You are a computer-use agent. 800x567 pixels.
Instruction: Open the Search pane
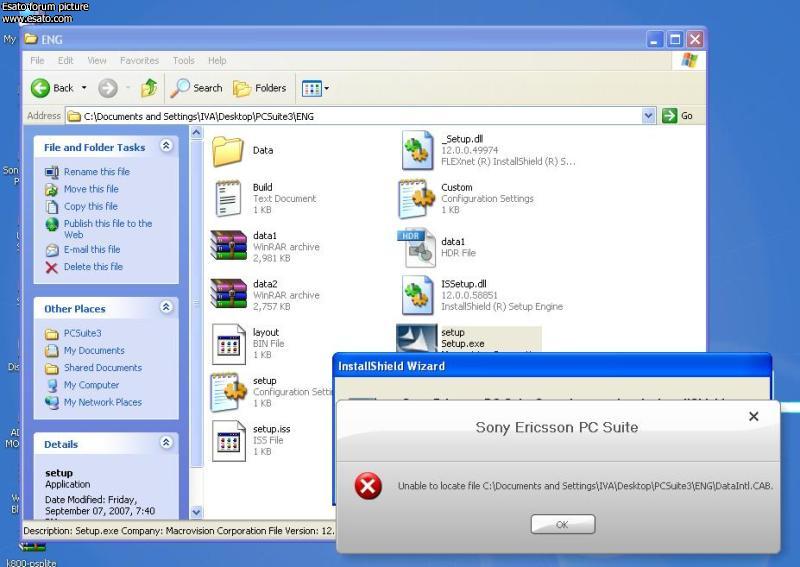[x=196, y=88]
